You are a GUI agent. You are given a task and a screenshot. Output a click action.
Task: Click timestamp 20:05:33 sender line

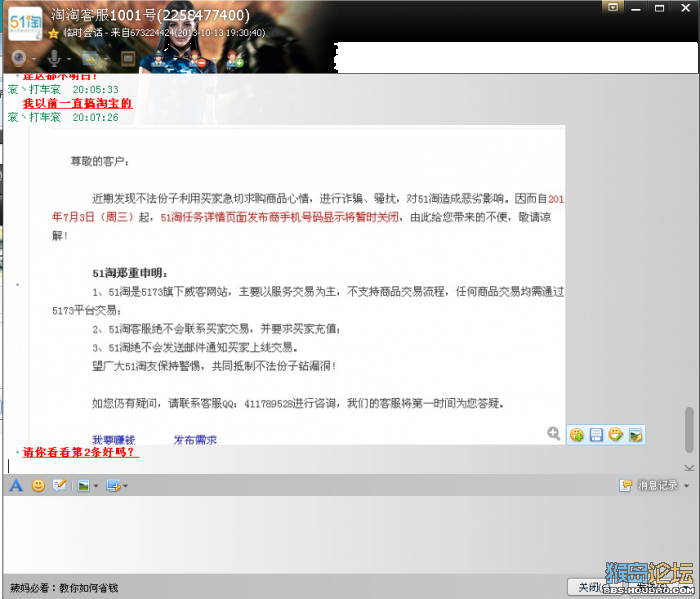(x=63, y=90)
